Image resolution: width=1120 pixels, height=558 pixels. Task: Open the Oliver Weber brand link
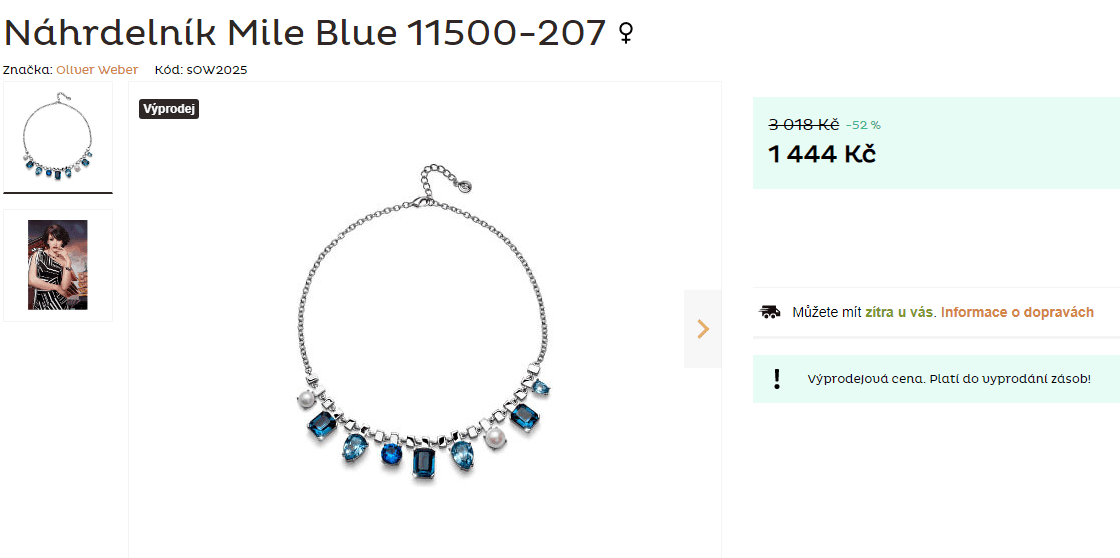[x=97, y=70]
